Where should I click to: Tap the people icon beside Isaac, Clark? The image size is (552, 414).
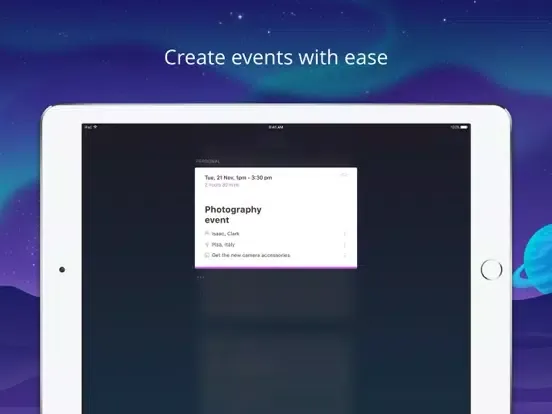(207, 233)
